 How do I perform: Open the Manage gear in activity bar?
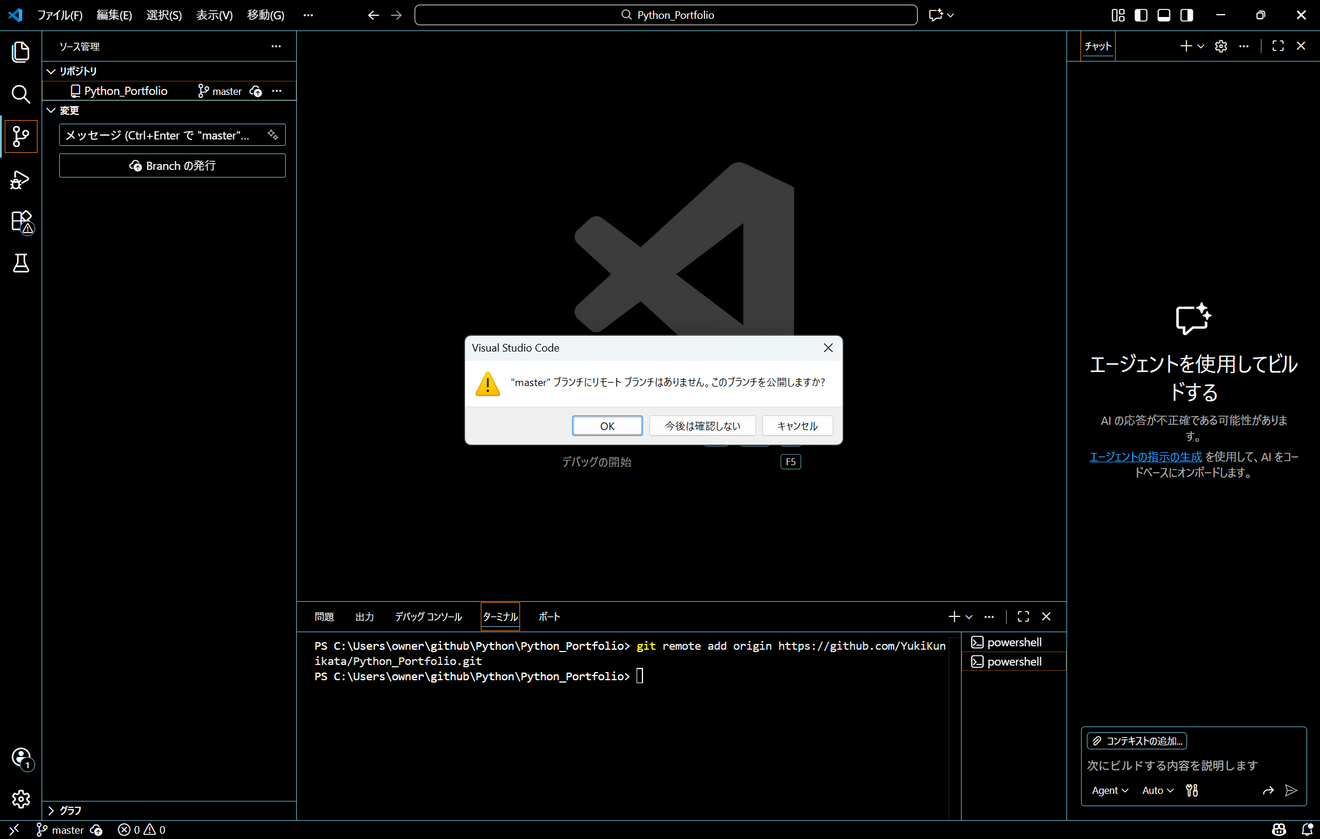pyautogui.click(x=20, y=799)
